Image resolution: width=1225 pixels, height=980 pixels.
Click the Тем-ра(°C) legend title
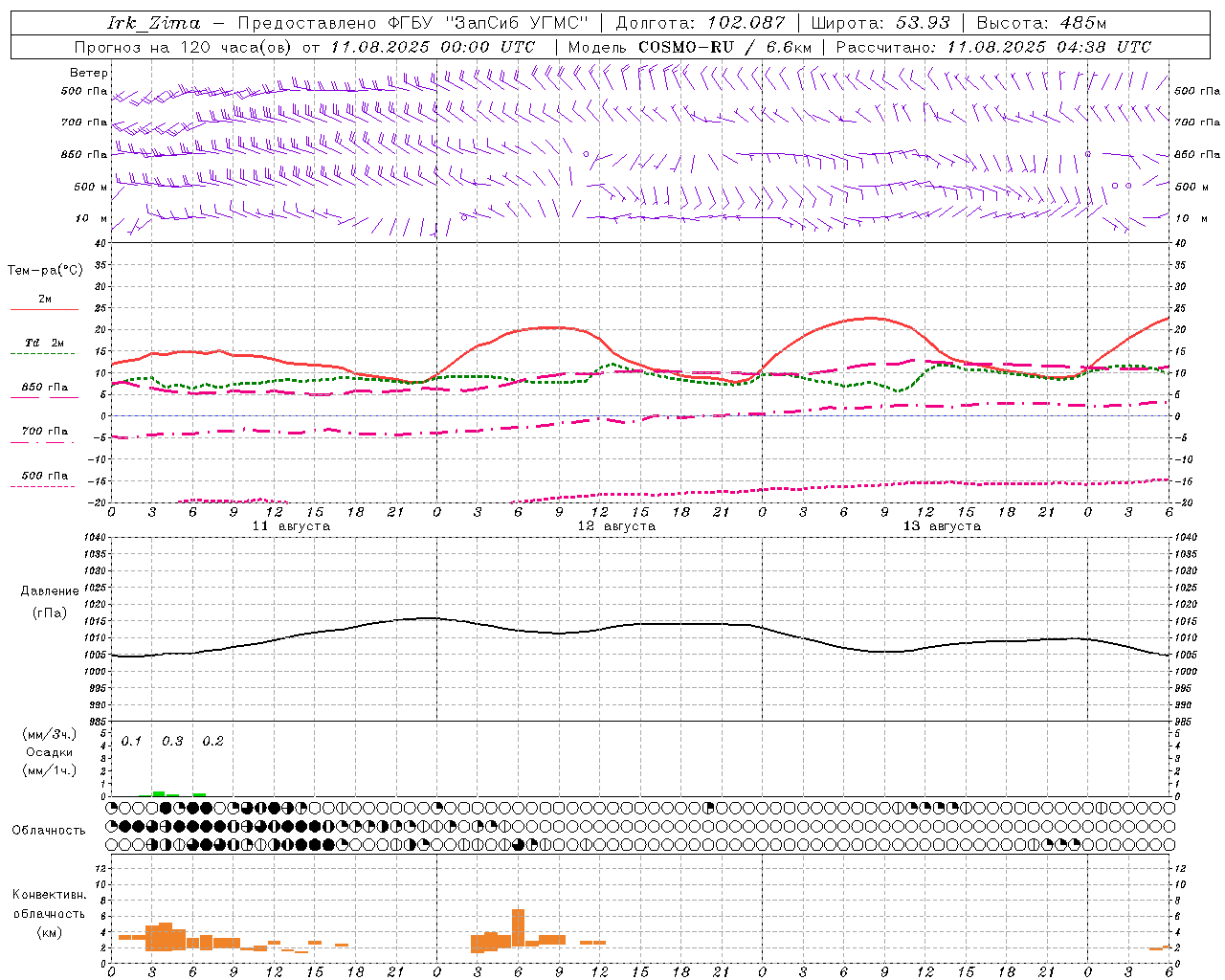point(45,271)
